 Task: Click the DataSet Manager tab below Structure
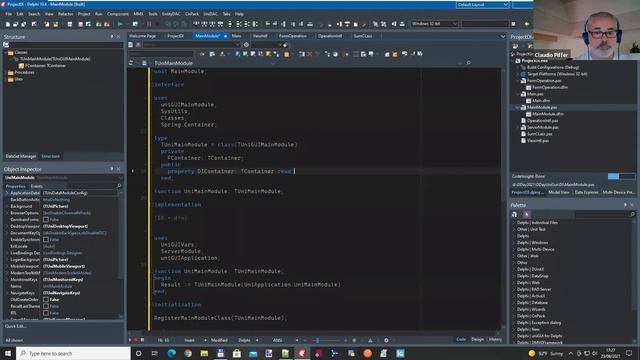[x=21, y=156]
